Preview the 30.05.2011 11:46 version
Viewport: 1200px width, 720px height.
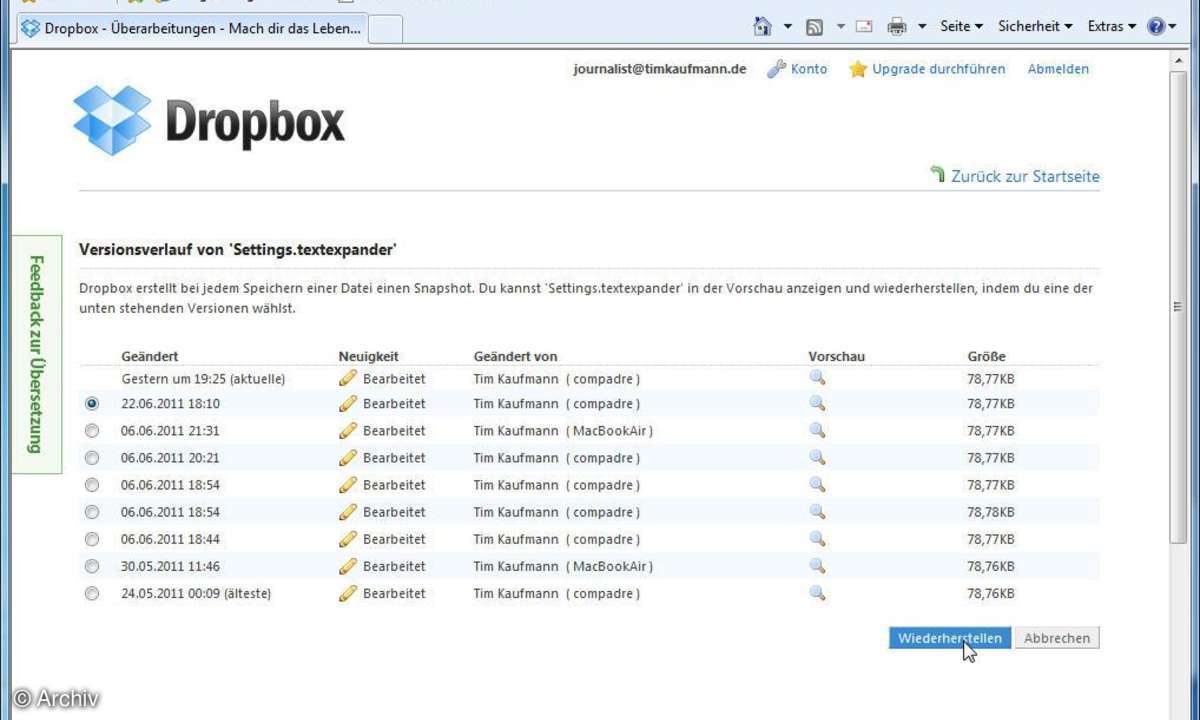[x=817, y=566]
